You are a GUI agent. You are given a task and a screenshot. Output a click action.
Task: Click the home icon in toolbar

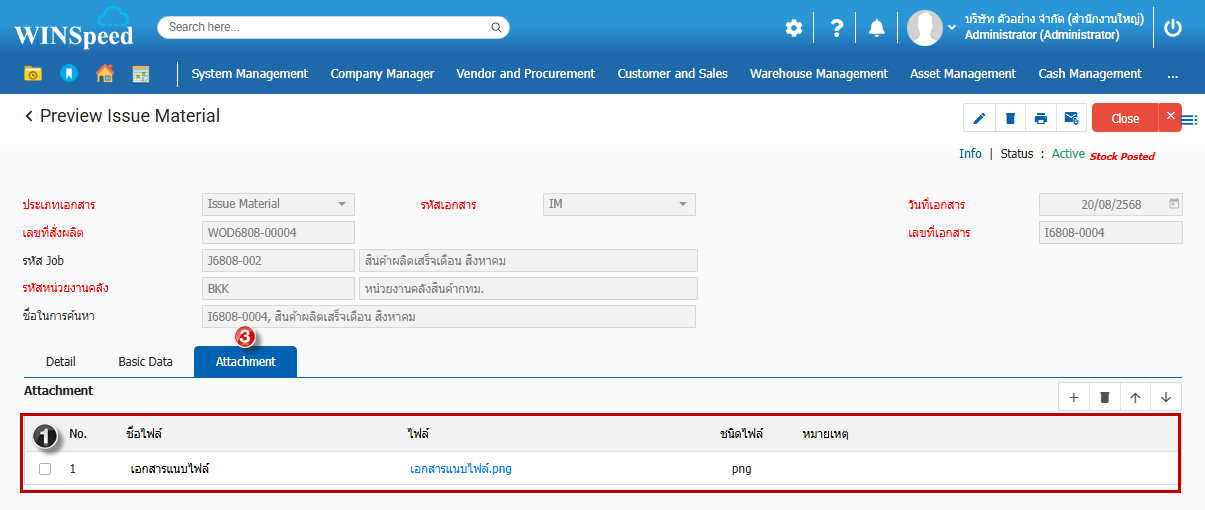104,74
